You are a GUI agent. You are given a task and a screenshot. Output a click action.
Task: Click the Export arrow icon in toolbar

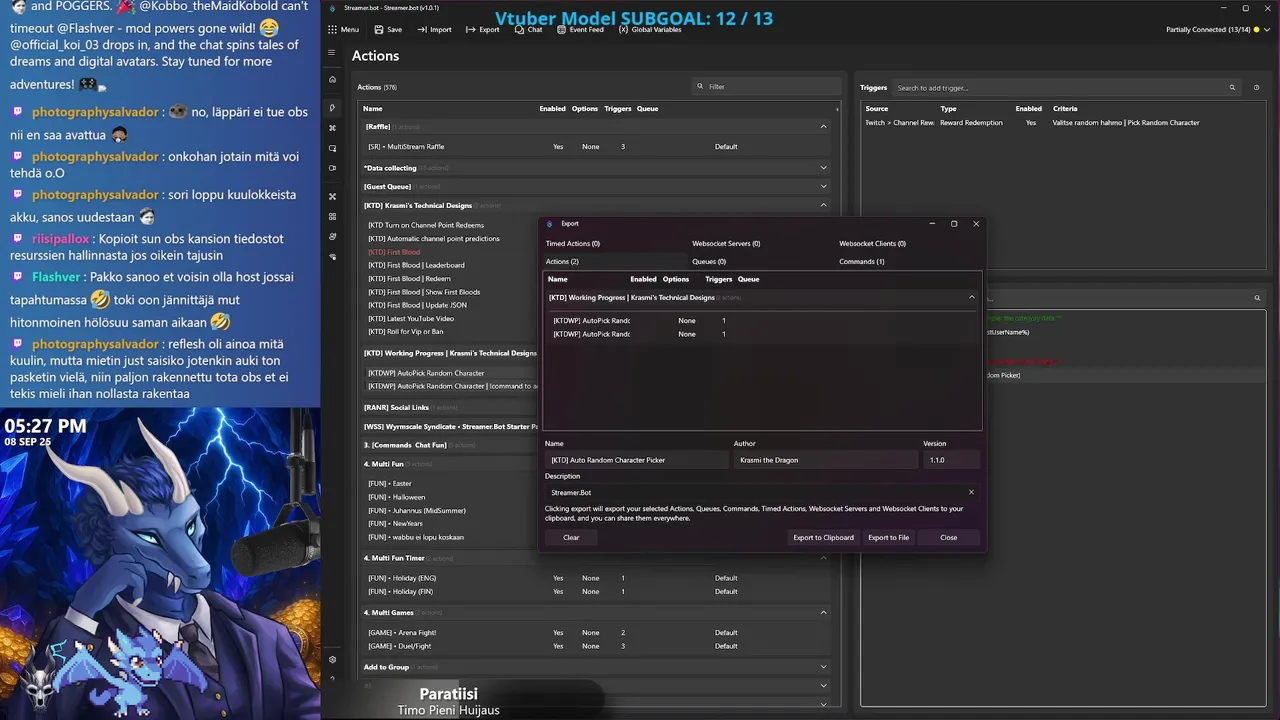(x=470, y=30)
